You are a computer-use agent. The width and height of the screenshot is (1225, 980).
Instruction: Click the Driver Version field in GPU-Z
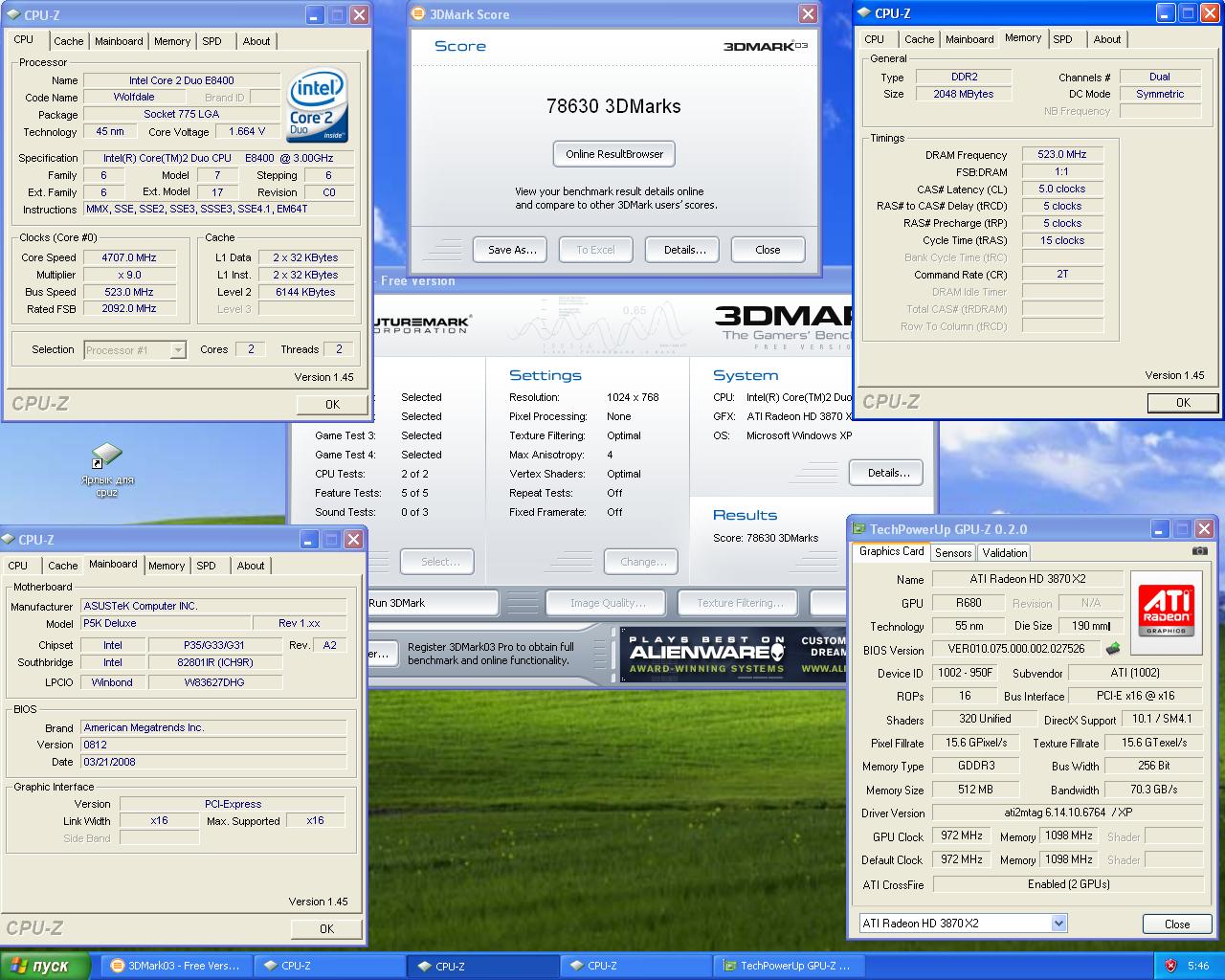1068,813
